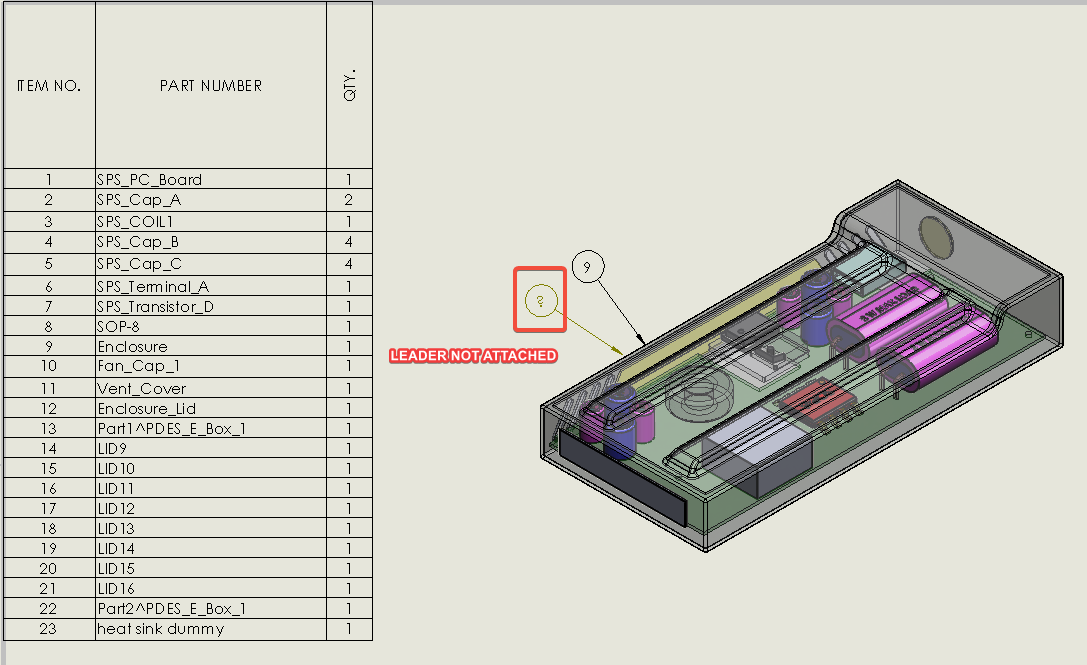Viewport: 1087px width, 665px height.
Task: Select the QTY. column header
Action: pos(349,85)
